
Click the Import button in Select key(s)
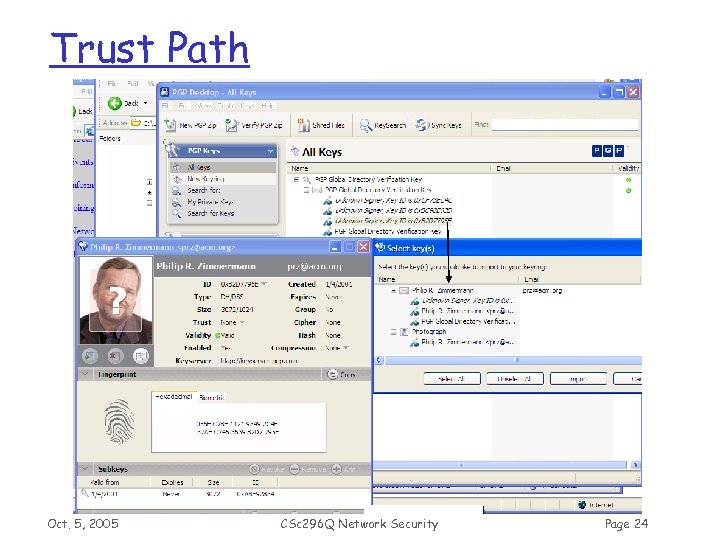(578, 379)
